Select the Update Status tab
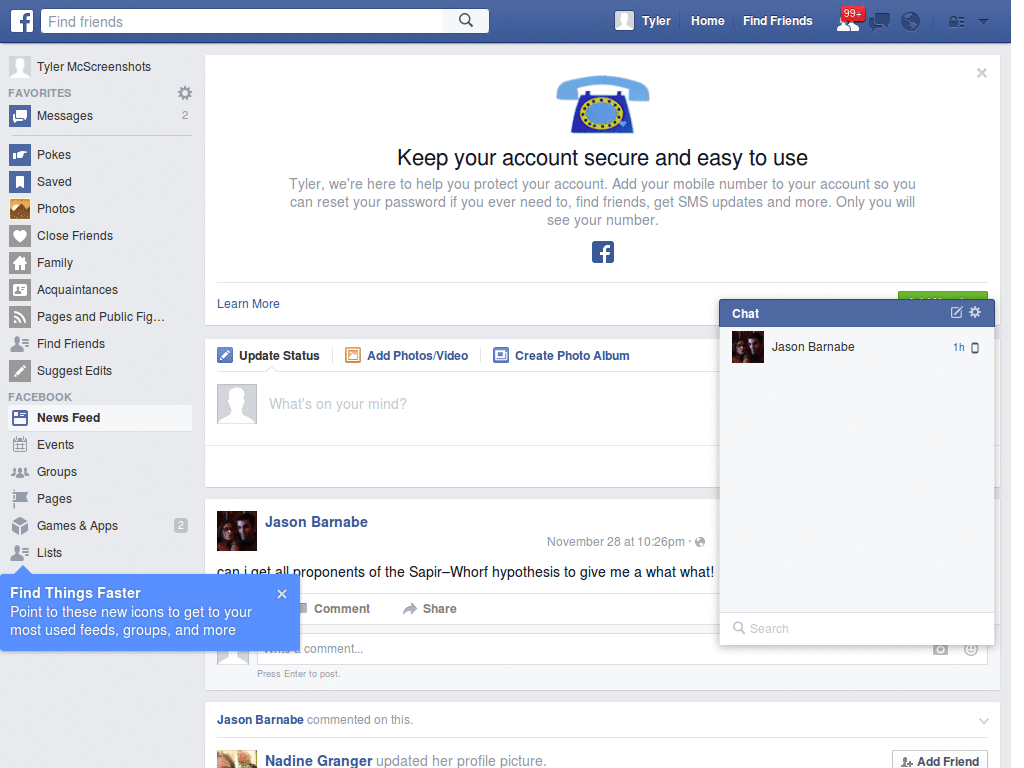1024x768 pixels. tap(268, 356)
